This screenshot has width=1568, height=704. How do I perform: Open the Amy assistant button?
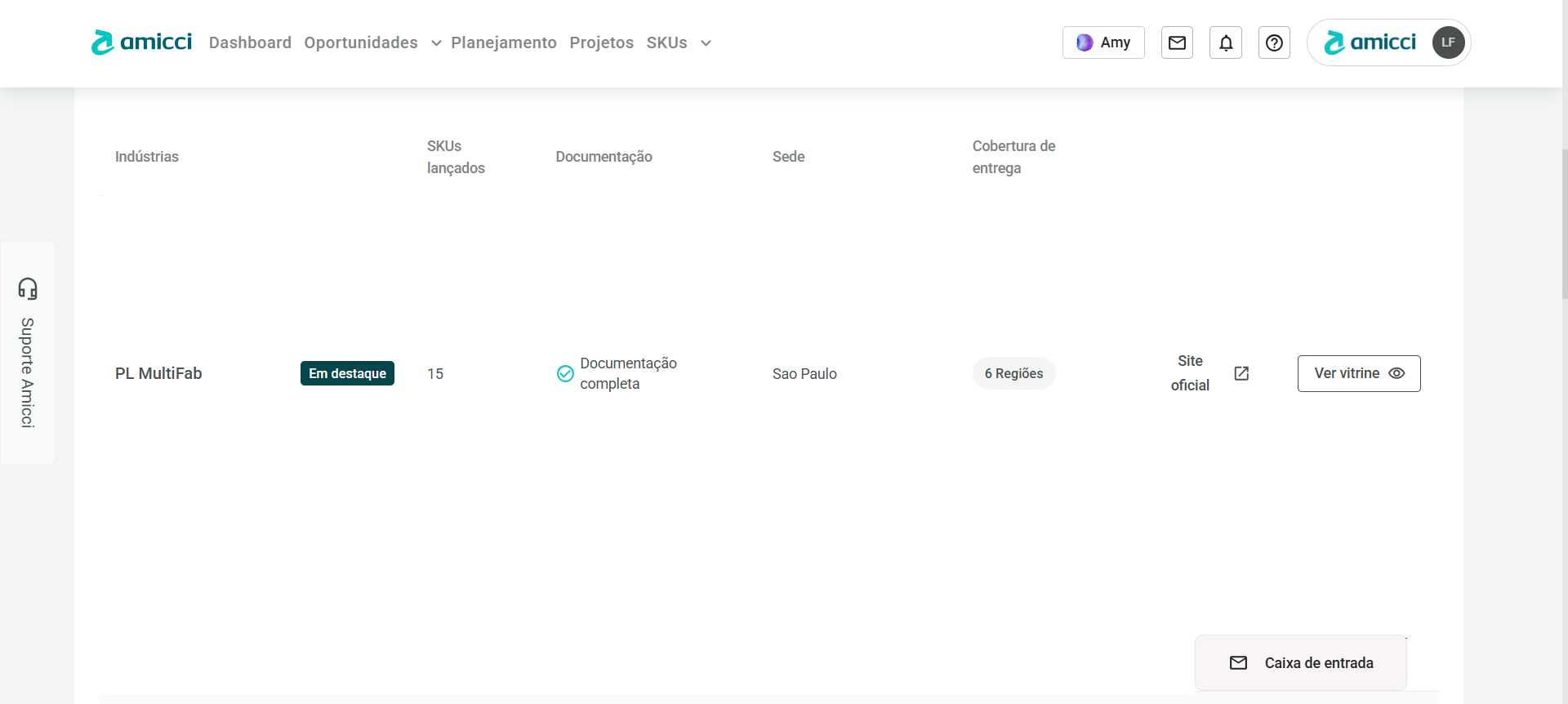[1103, 42]
